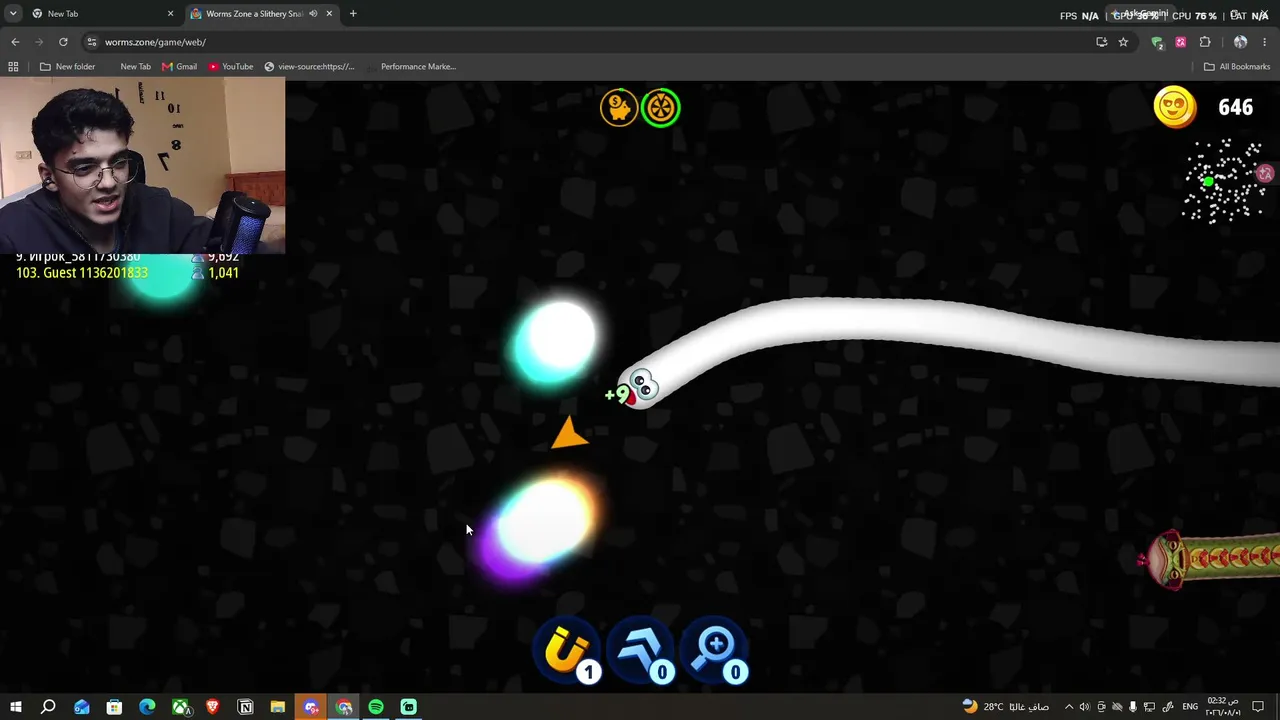Open the Brave browser from the taskbar

point(212,707)
